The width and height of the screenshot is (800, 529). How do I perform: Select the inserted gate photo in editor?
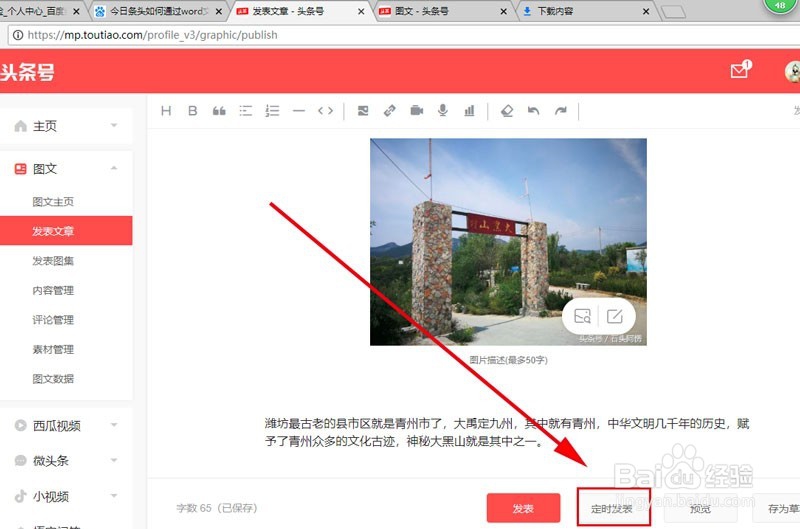[508, 242]
